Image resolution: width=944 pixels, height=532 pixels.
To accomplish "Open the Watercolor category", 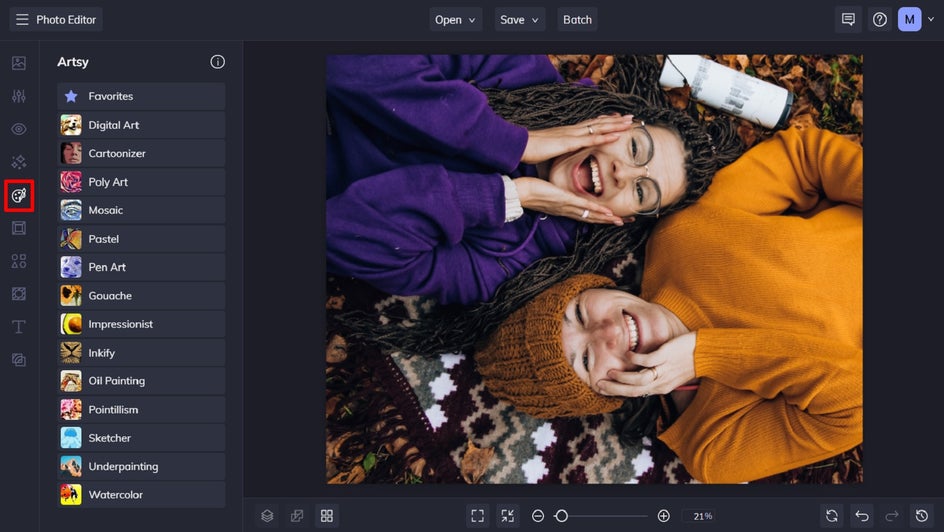I will tap(141, 495).
